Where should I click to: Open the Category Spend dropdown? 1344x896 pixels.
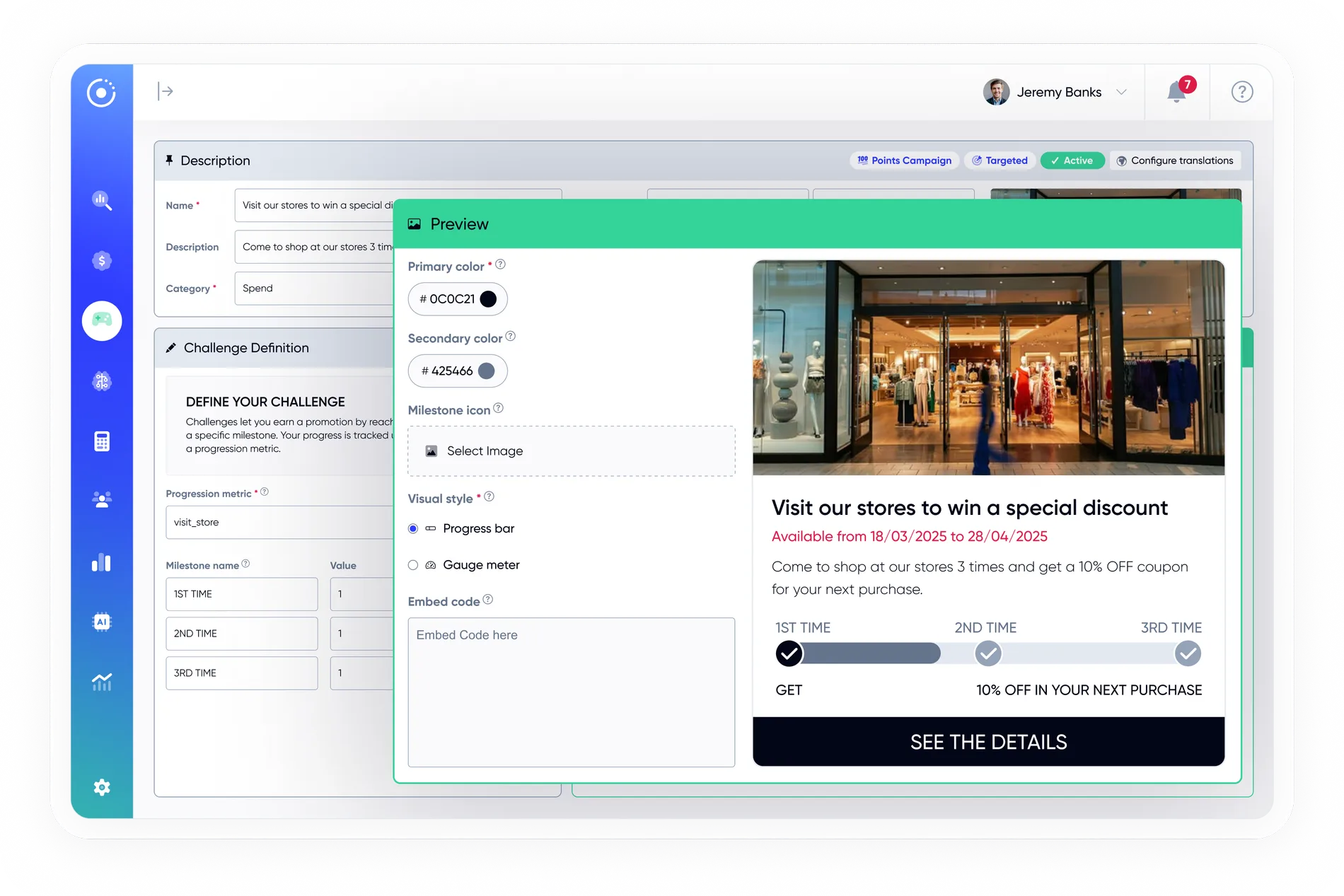[x=314, y=289]
